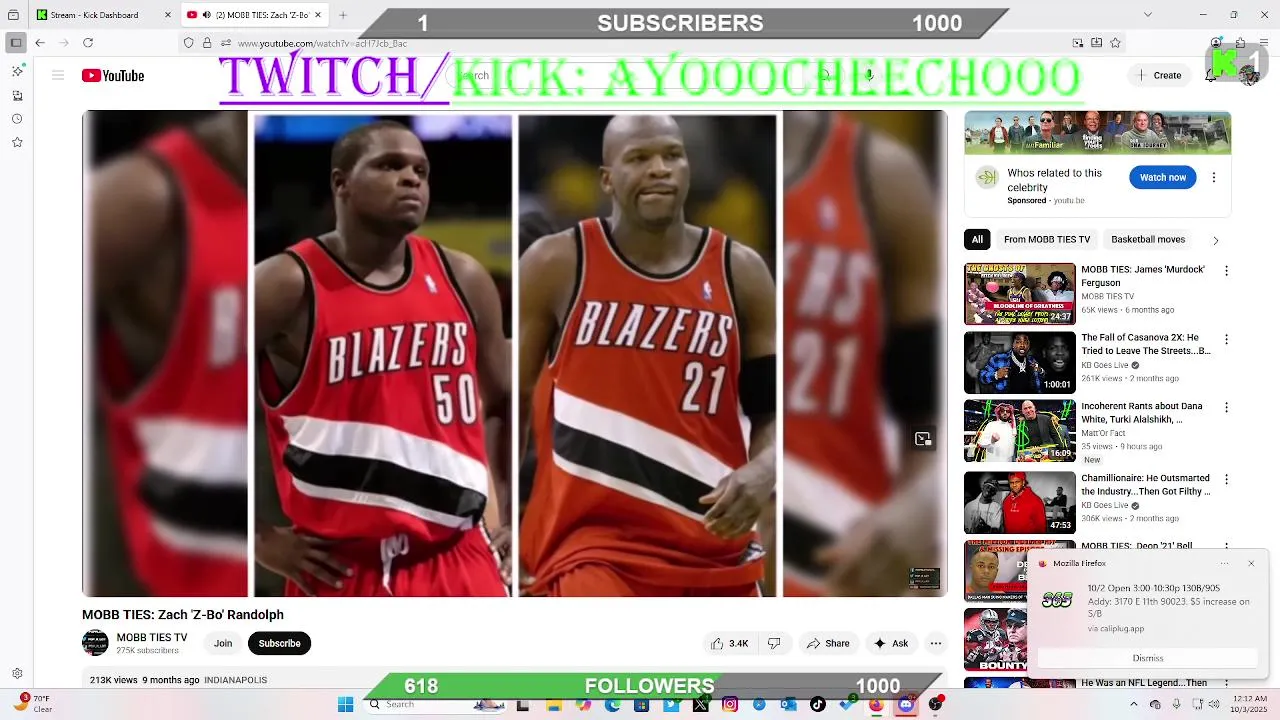Open options for Incoherent Rants video
This screenshot has height=720, width=1280.
(x=1226, y=408)
